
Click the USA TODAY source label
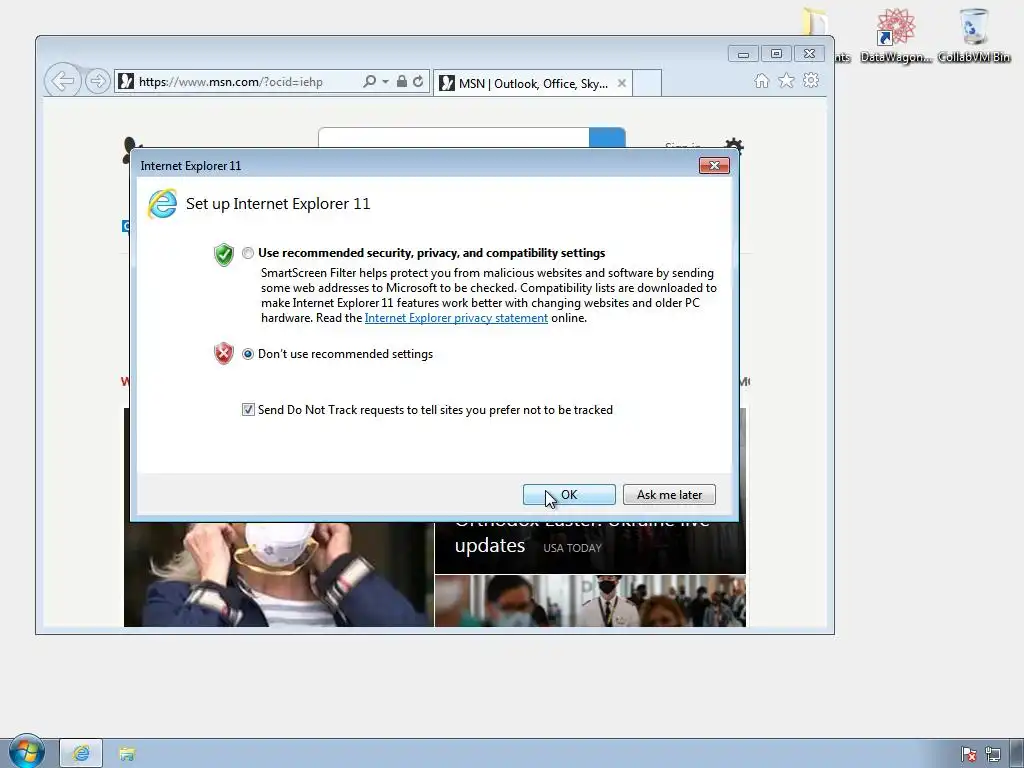tap(572, 548)
